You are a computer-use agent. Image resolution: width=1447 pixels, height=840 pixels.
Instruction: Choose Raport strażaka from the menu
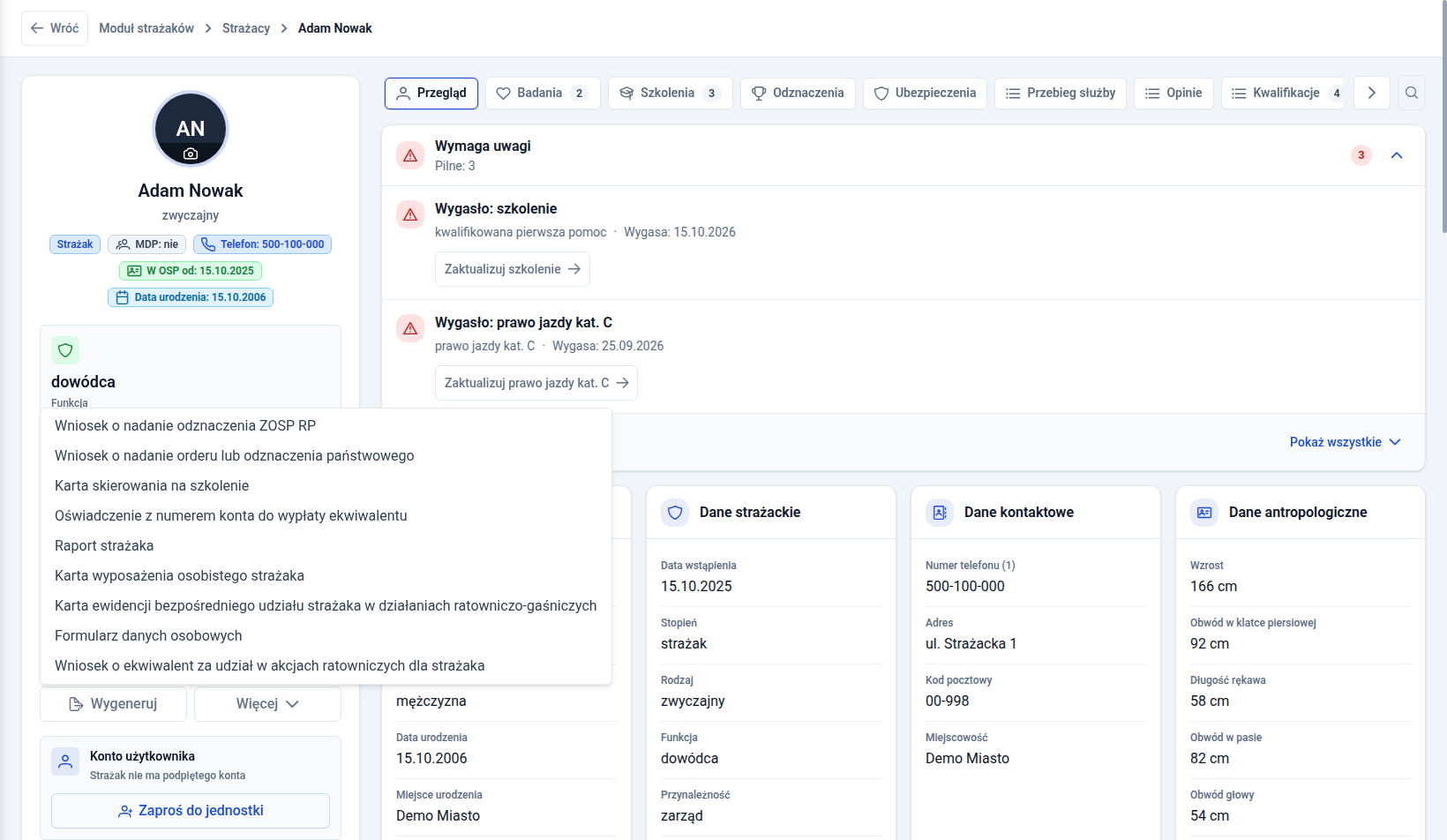326,546
